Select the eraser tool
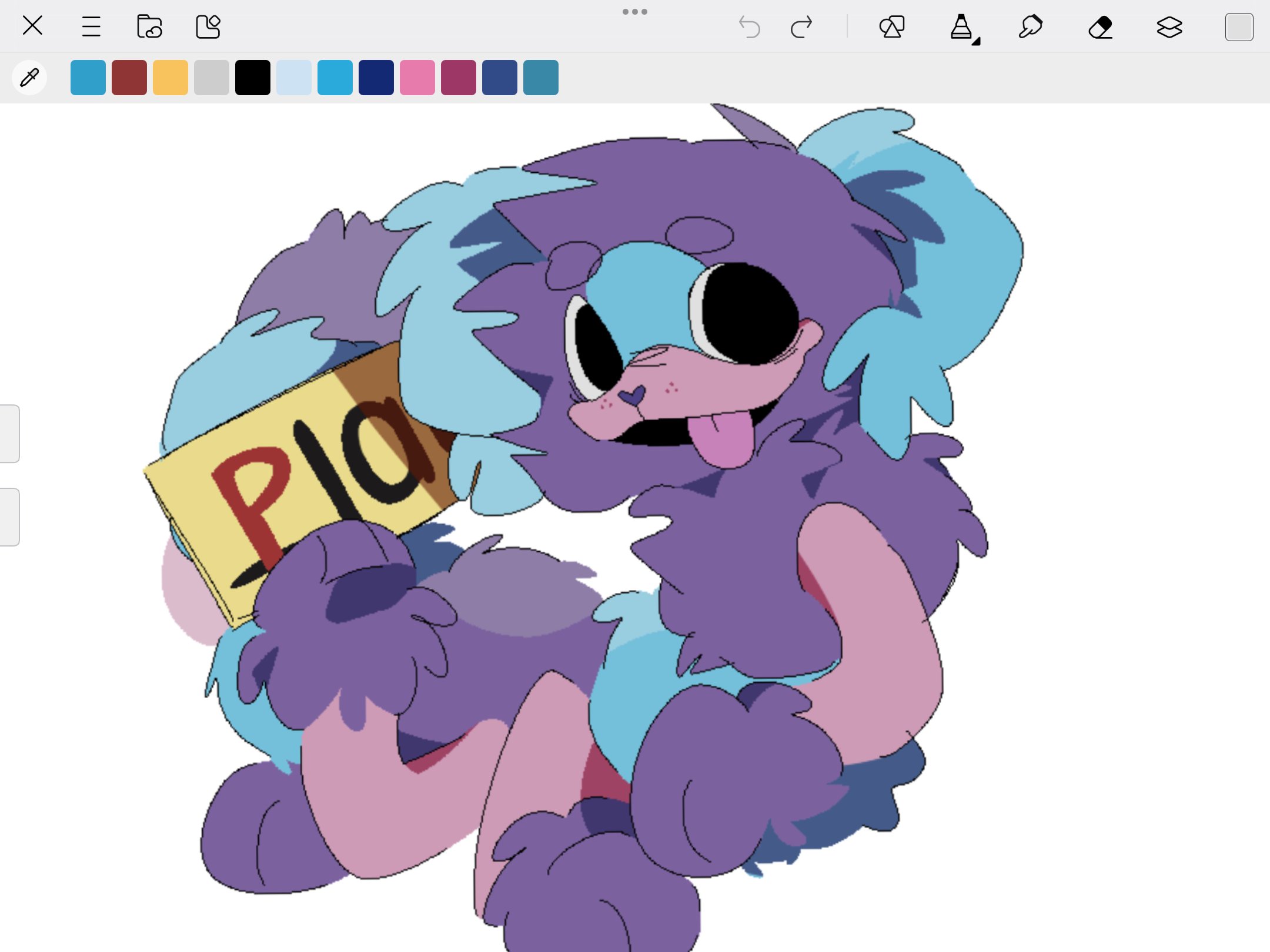The height and width of the screenshot is (952, 1270). 1100,27
